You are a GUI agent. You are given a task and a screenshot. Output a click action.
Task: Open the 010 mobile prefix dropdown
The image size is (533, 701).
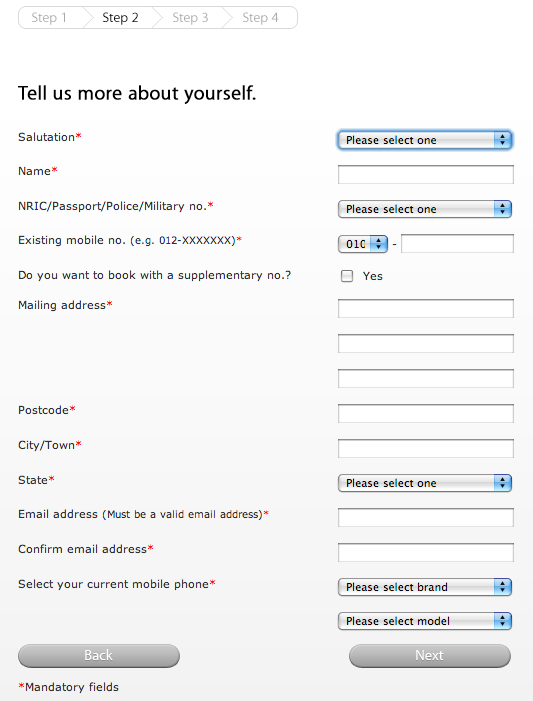point(363,244)
